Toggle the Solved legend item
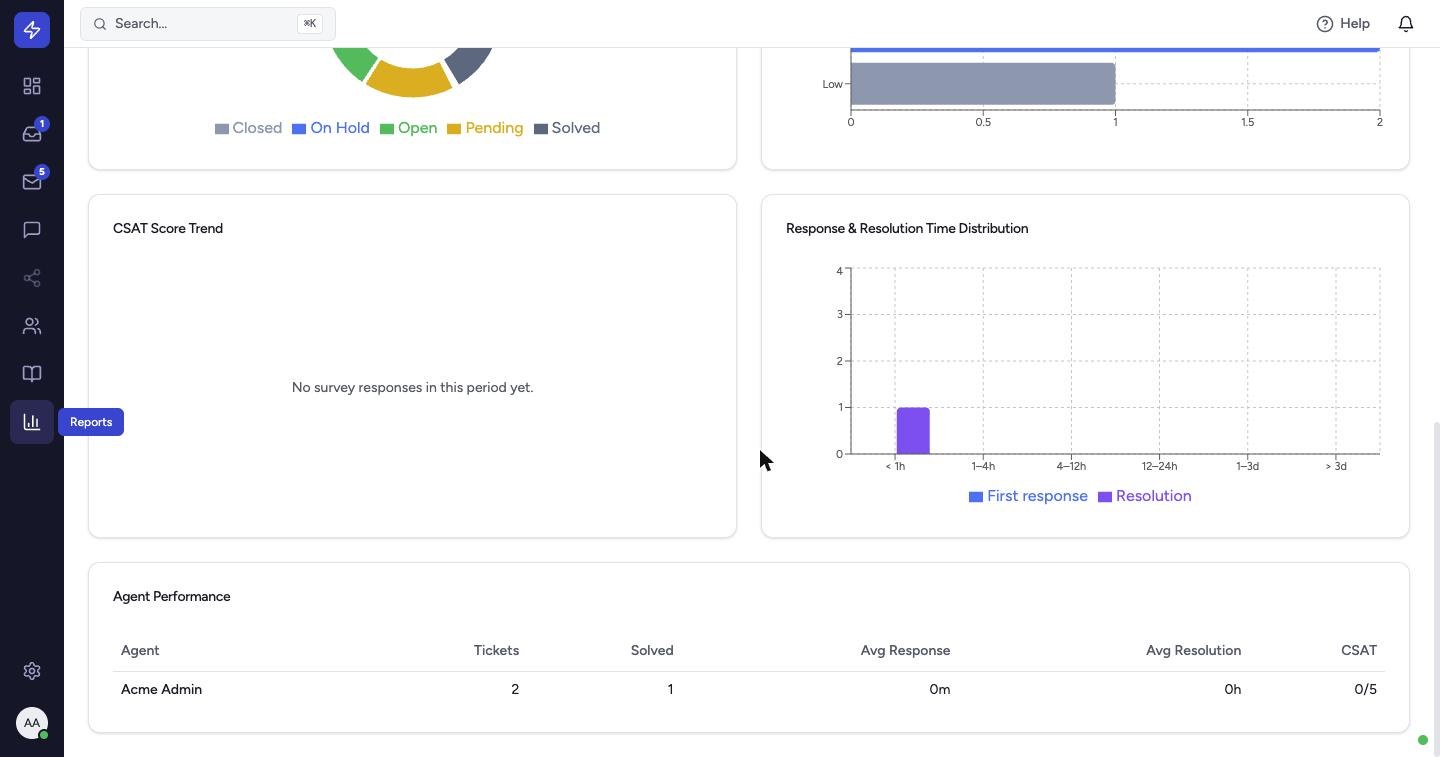 (x=567, y=128)
